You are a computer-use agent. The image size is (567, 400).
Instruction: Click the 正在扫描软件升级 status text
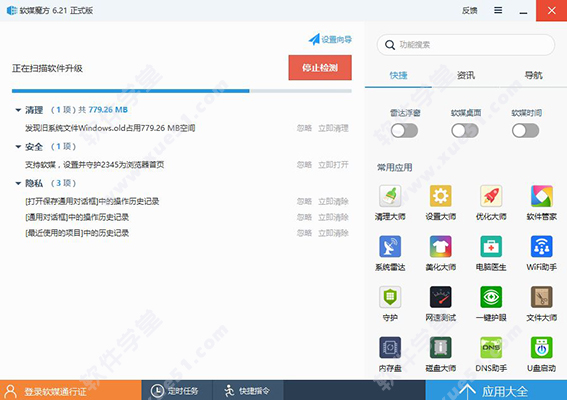pyautogui.click(x=47, y=68)
